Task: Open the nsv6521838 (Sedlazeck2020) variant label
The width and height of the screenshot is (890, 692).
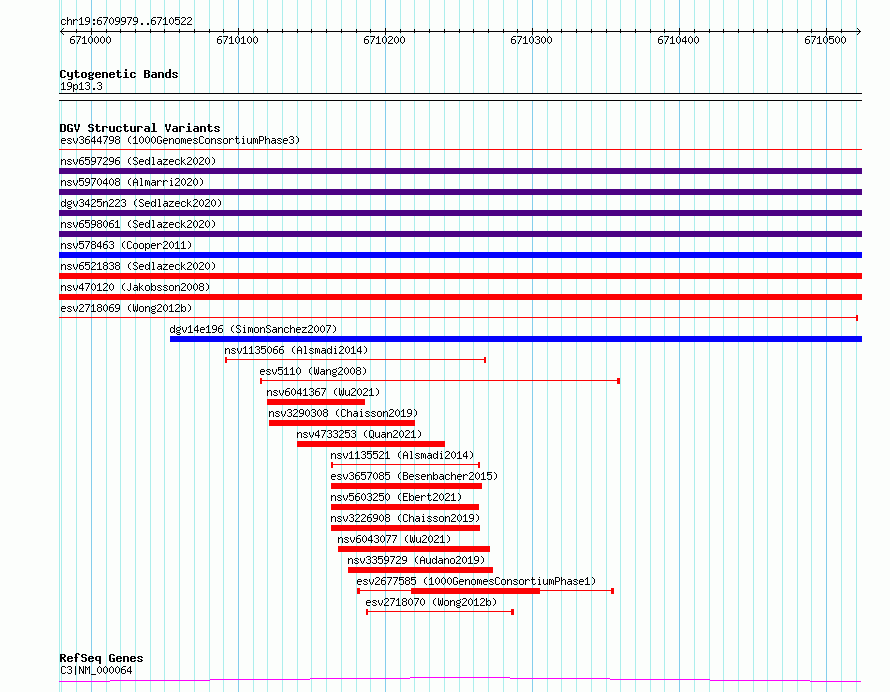Action: pos(138,266)
